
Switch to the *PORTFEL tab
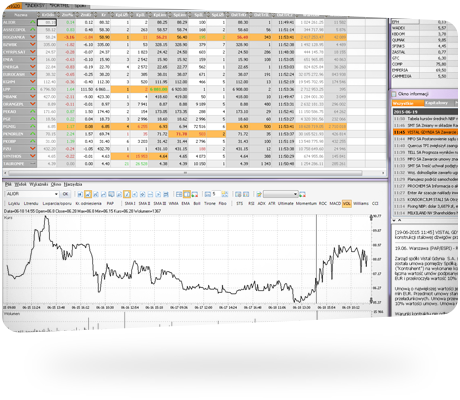59,6
